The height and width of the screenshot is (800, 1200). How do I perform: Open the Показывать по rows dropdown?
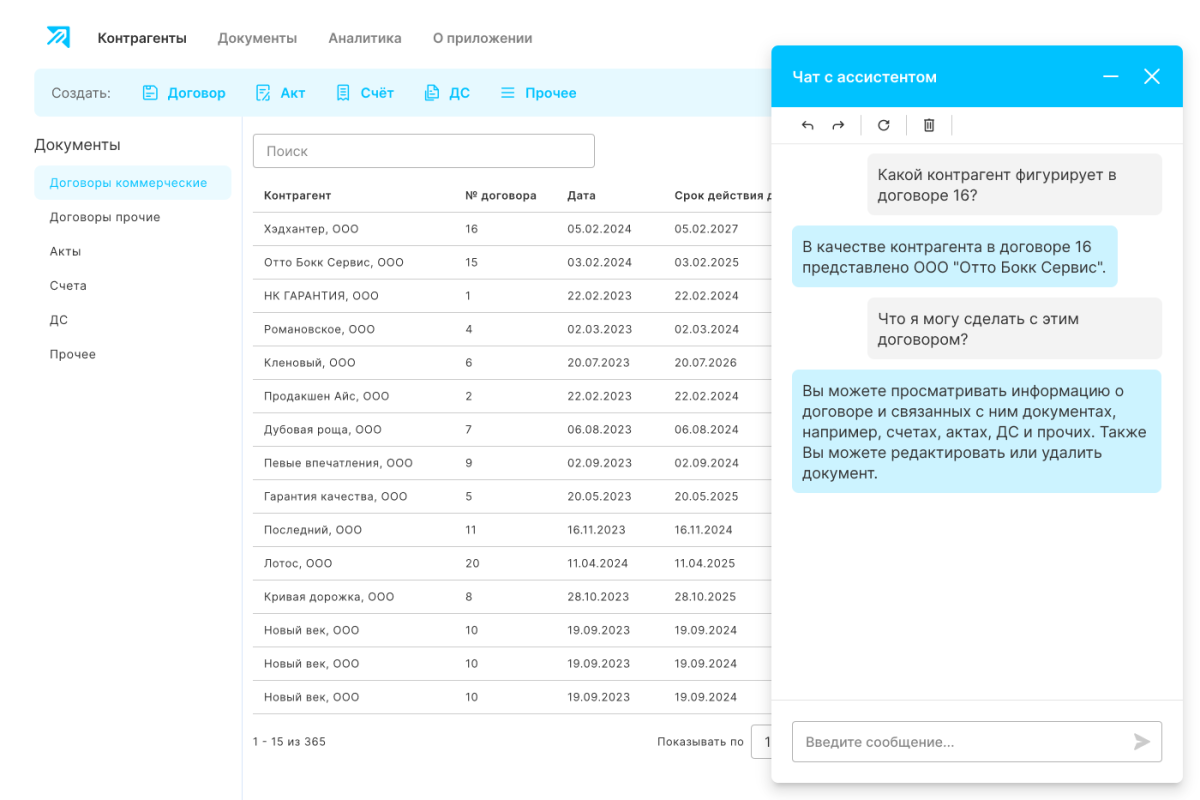coord(761,742)
